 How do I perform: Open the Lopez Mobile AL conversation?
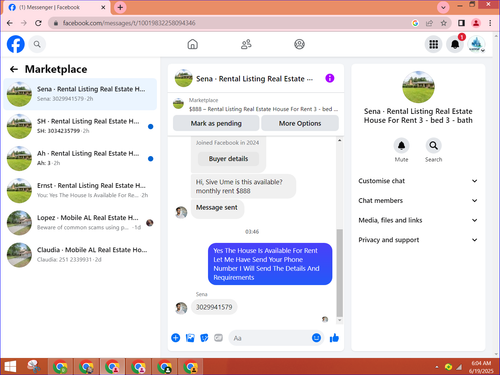click(x=80, y=223)
